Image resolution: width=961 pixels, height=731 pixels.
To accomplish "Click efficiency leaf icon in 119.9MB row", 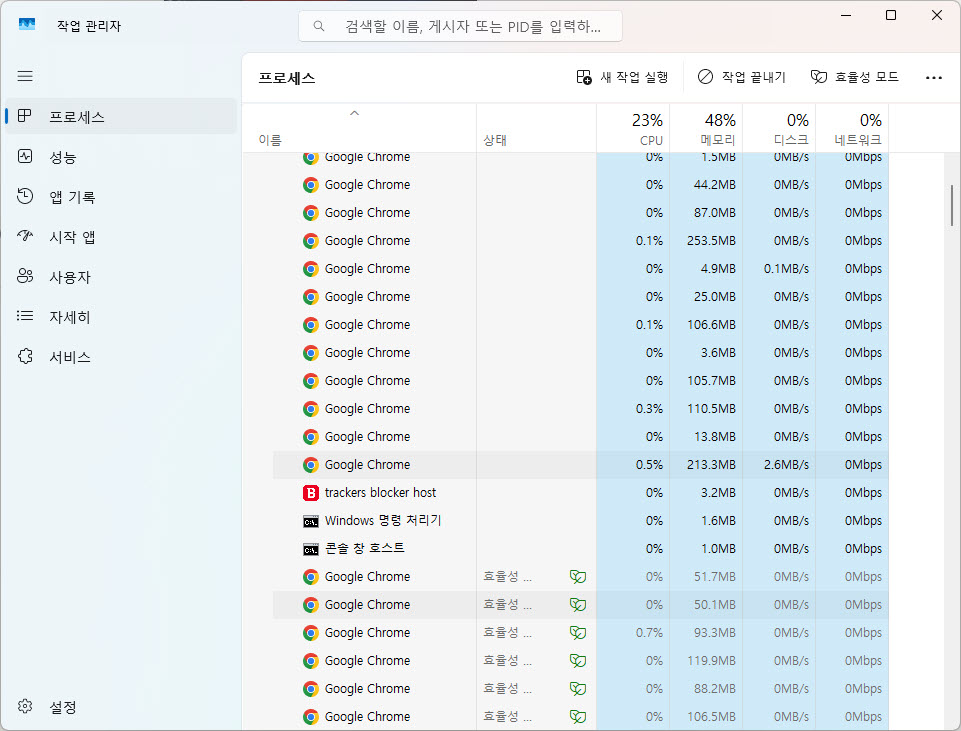I will click(578, 661).
